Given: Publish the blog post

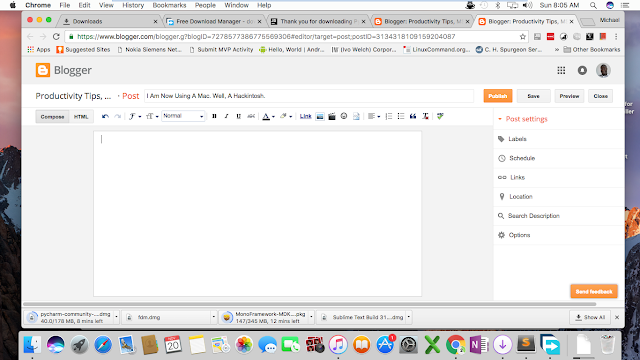Looking at the screenshot, I should click(x=498, y=96).
